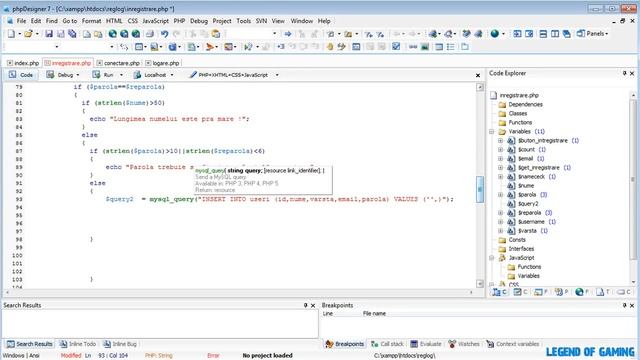This screenshot has width=640, height=360.
Task: Click the New file icon
Action: pos(11,34)
